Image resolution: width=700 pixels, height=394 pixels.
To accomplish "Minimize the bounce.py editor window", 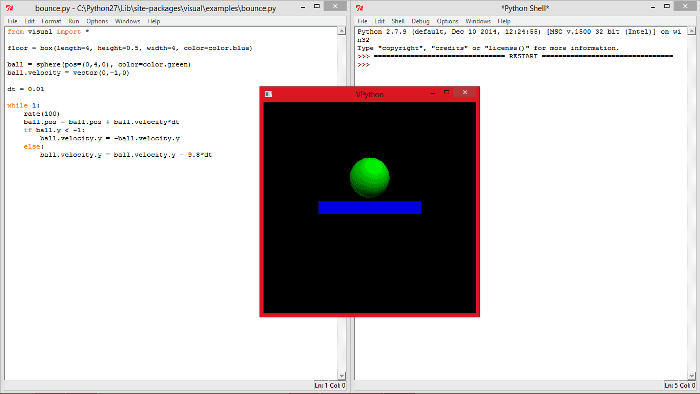I will (x=303, y=7).
